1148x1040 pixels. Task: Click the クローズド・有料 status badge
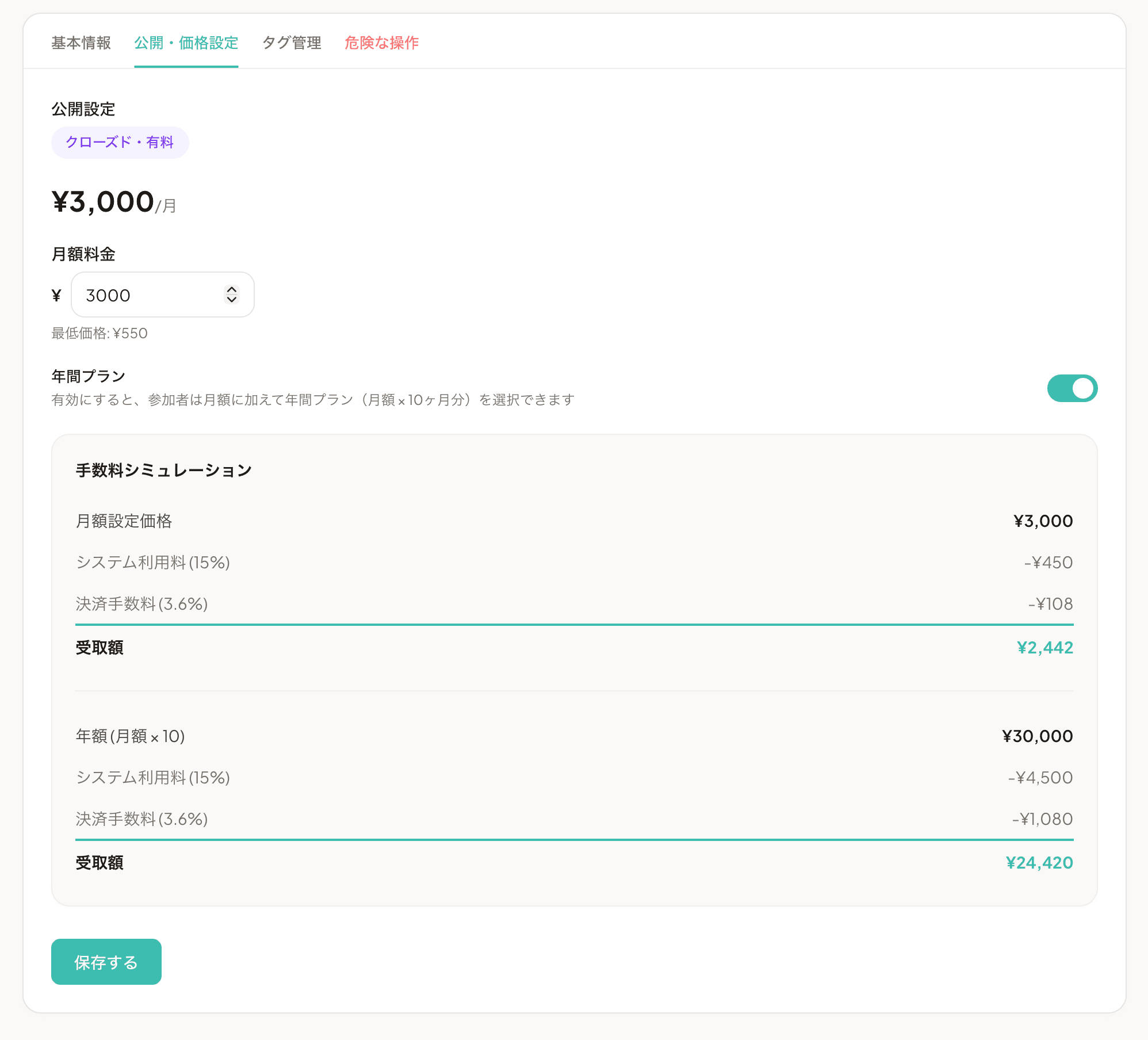point(120,142)
